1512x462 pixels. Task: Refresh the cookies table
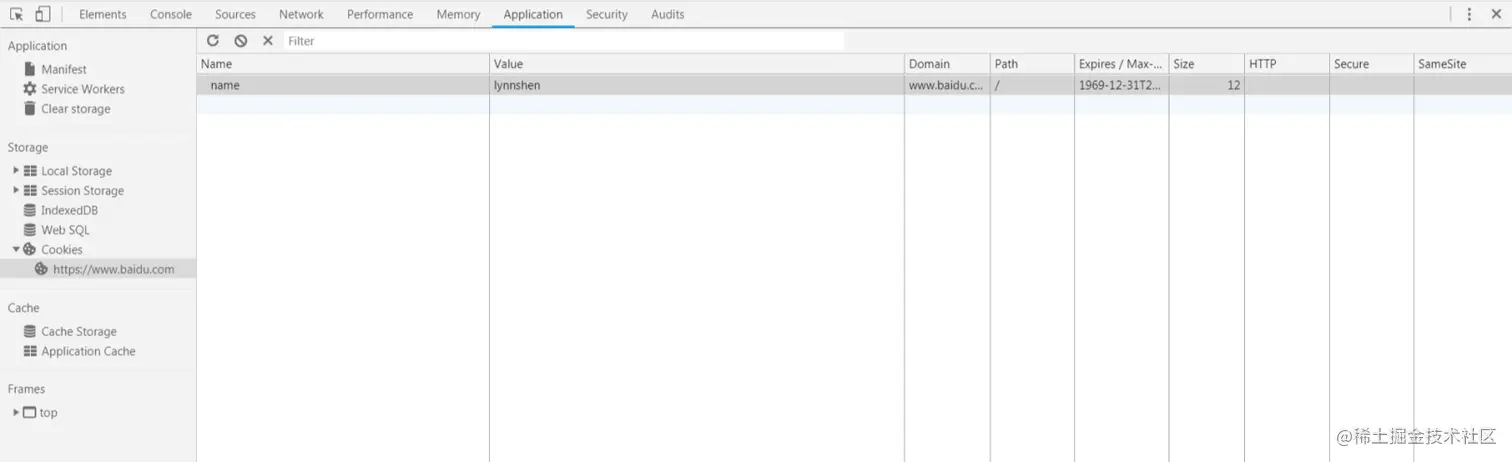(x=213, y=40)
